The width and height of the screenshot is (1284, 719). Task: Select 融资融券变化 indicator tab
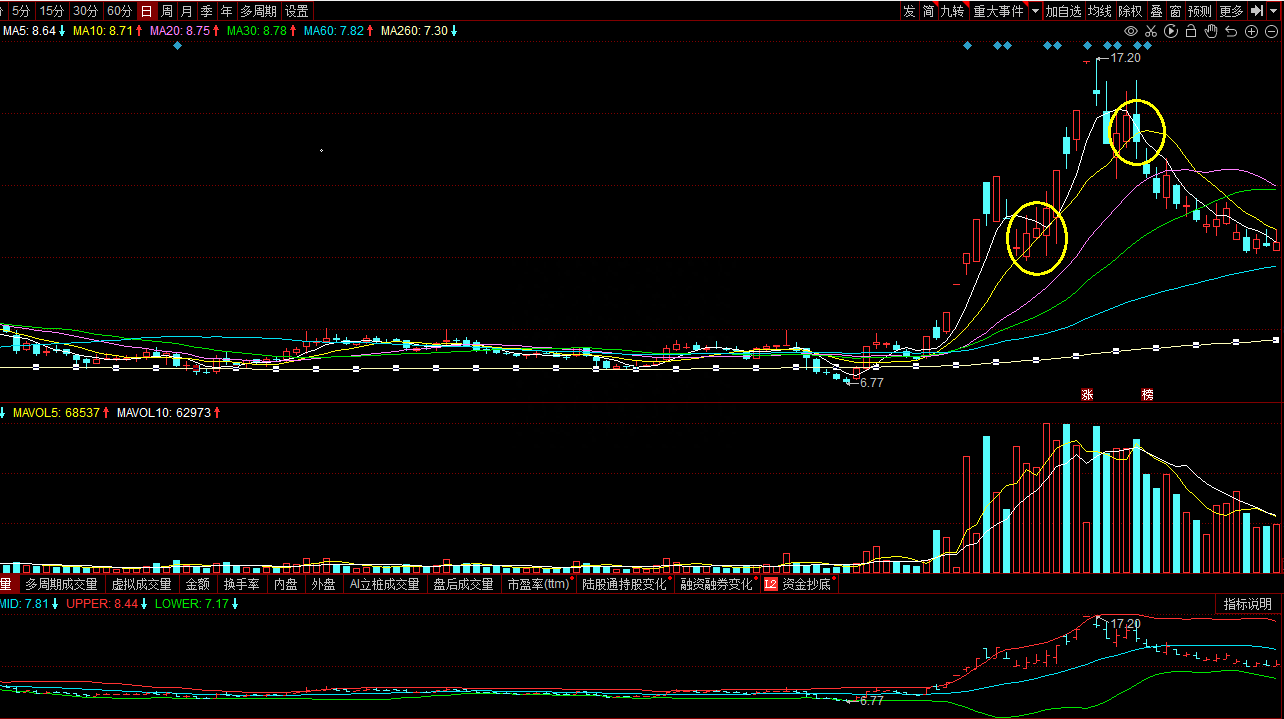point(716,584)
